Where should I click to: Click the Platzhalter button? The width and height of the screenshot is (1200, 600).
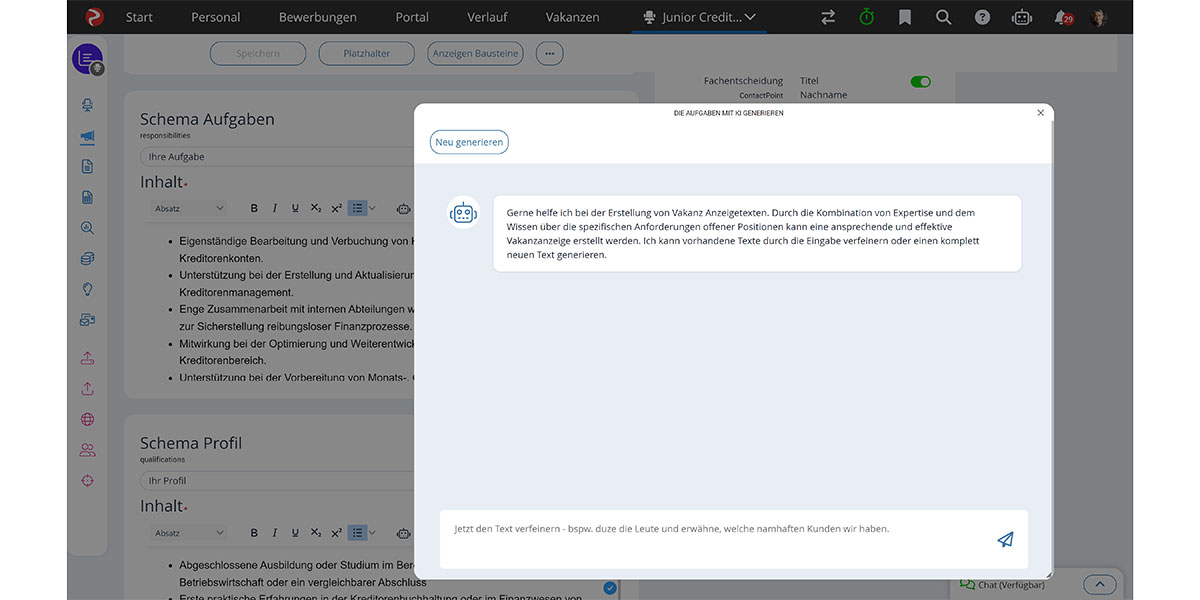pyautogui.click(x=366, y=53)
